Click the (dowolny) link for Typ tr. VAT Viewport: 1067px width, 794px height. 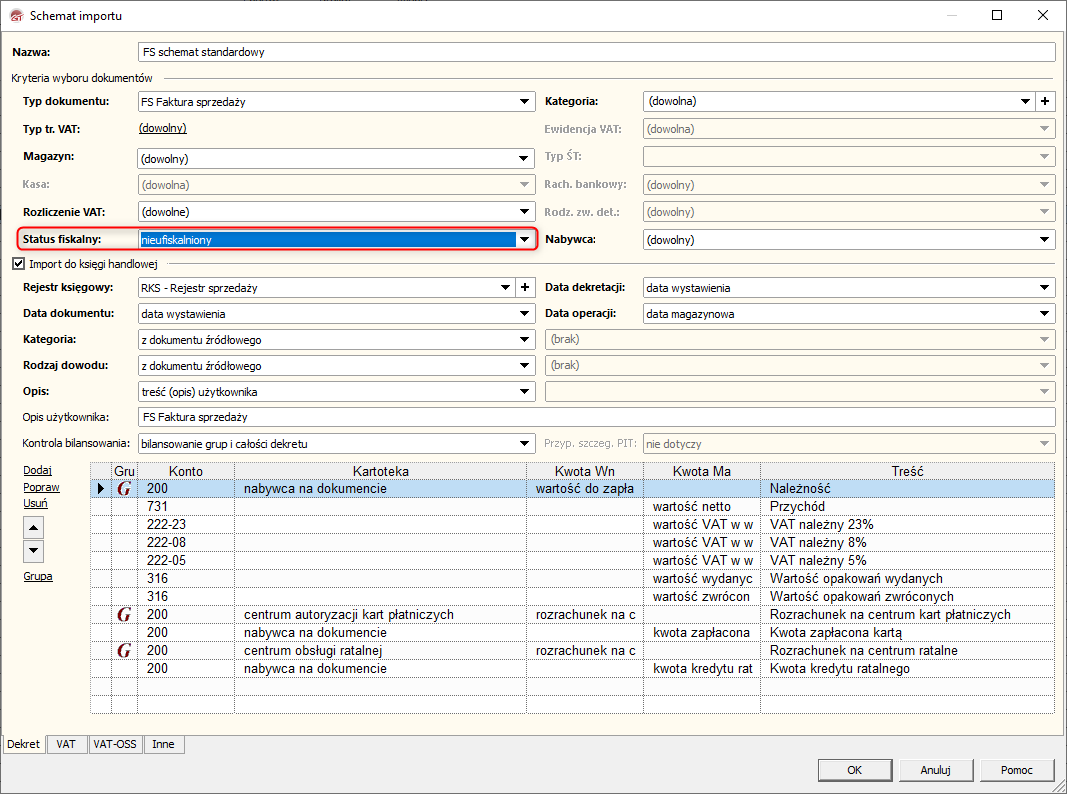pos(162,128)
